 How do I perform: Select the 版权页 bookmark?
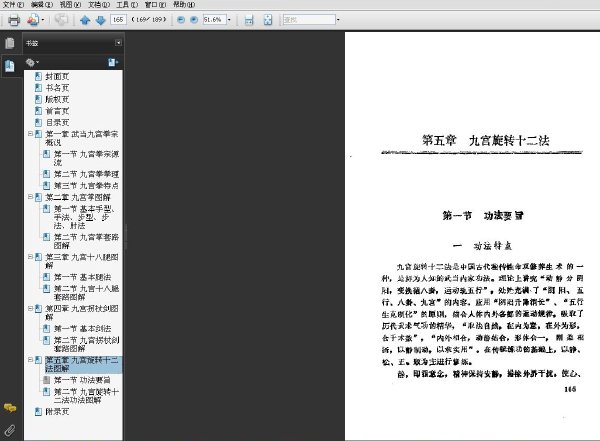[x=57, y=99]
